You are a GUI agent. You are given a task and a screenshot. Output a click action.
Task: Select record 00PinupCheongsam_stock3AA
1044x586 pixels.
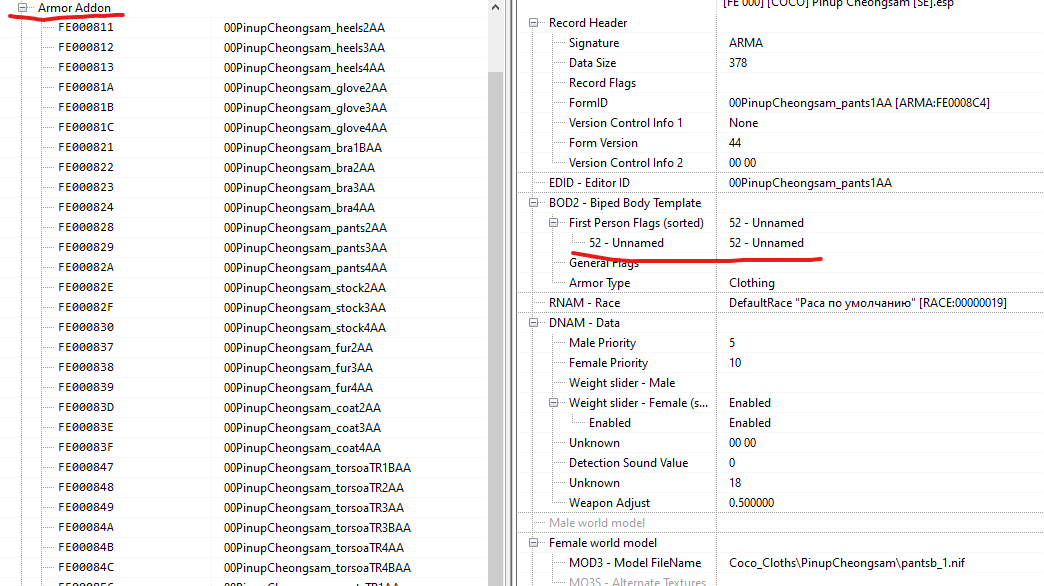coord(305,308)
